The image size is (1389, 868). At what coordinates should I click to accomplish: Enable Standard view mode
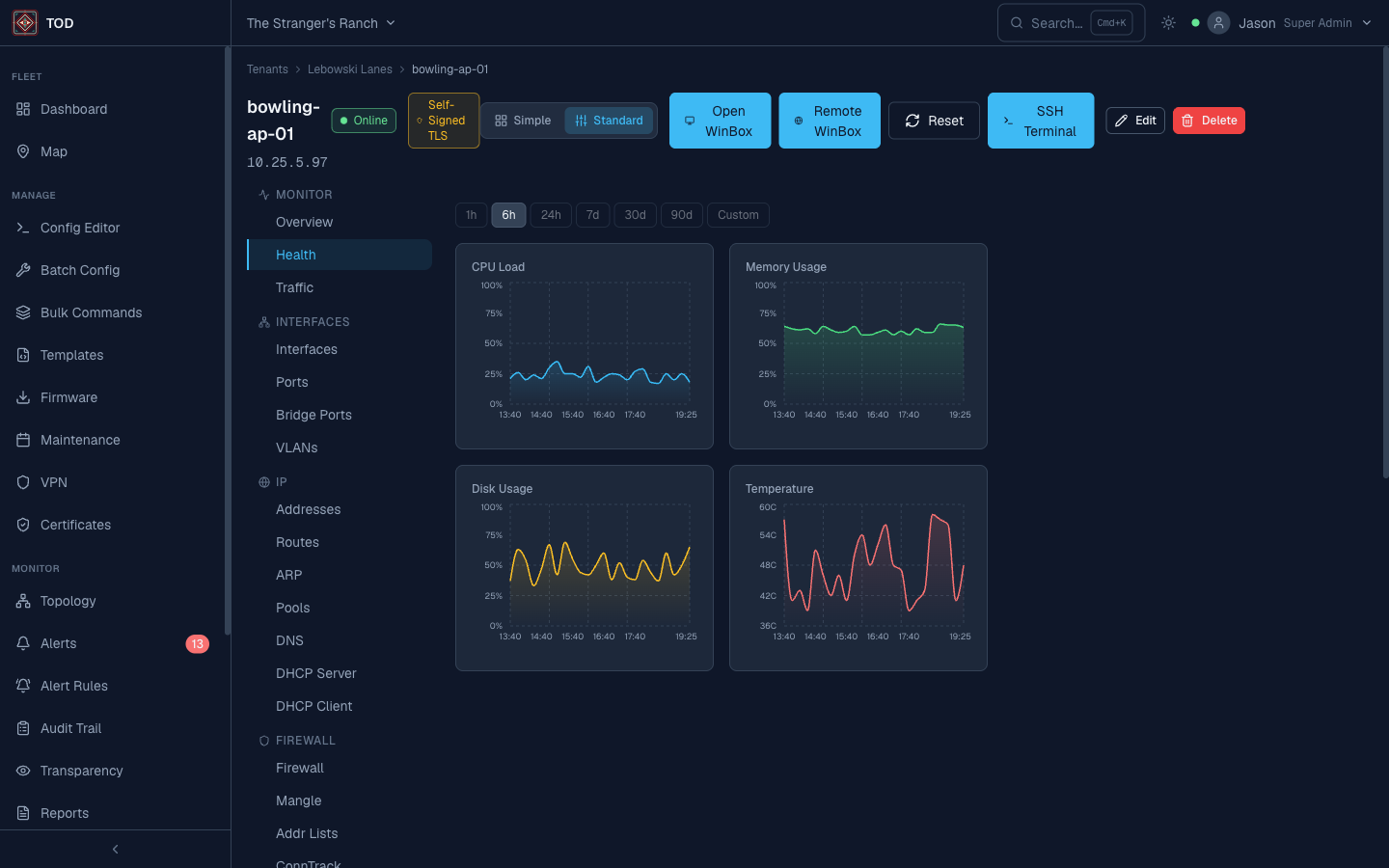pyautogui.click(x=609, y=121)
